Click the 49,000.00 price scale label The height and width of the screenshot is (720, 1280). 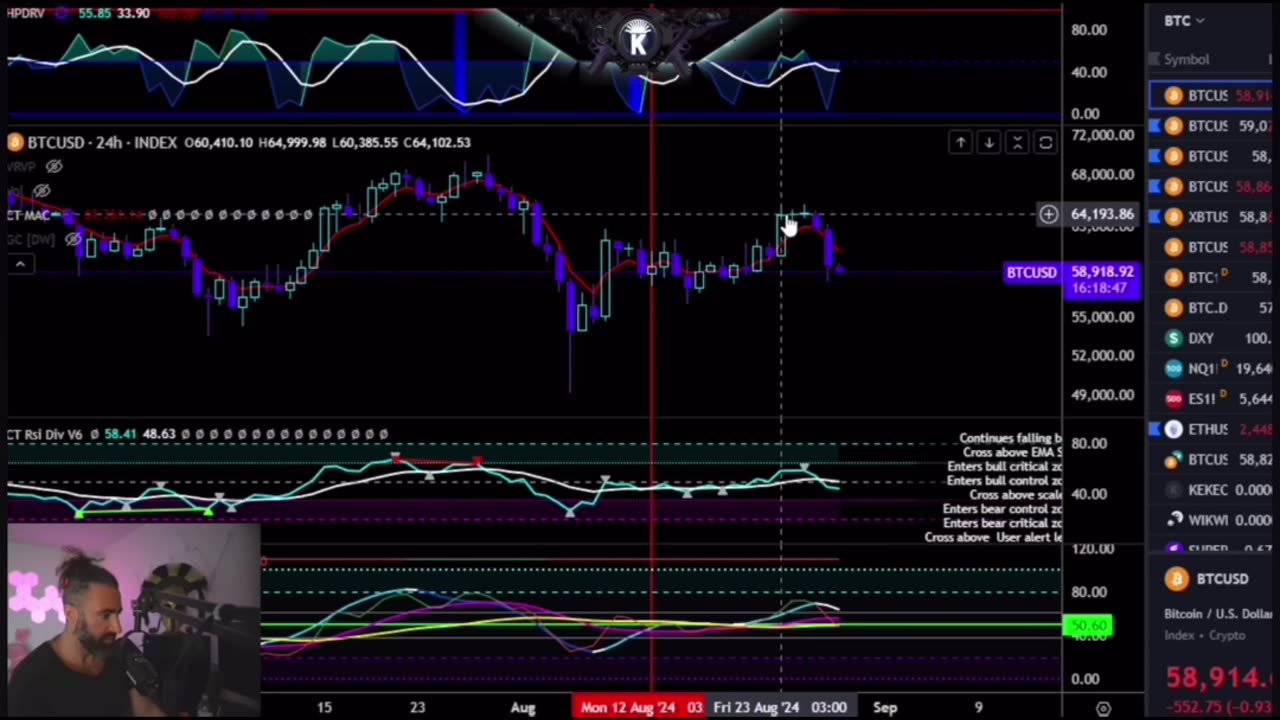pos(1102,395)
